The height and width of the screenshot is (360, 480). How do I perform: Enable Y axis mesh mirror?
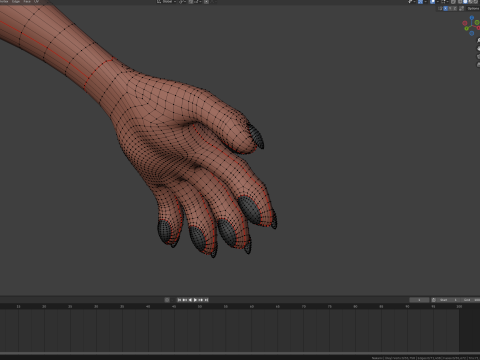point(450,8)
